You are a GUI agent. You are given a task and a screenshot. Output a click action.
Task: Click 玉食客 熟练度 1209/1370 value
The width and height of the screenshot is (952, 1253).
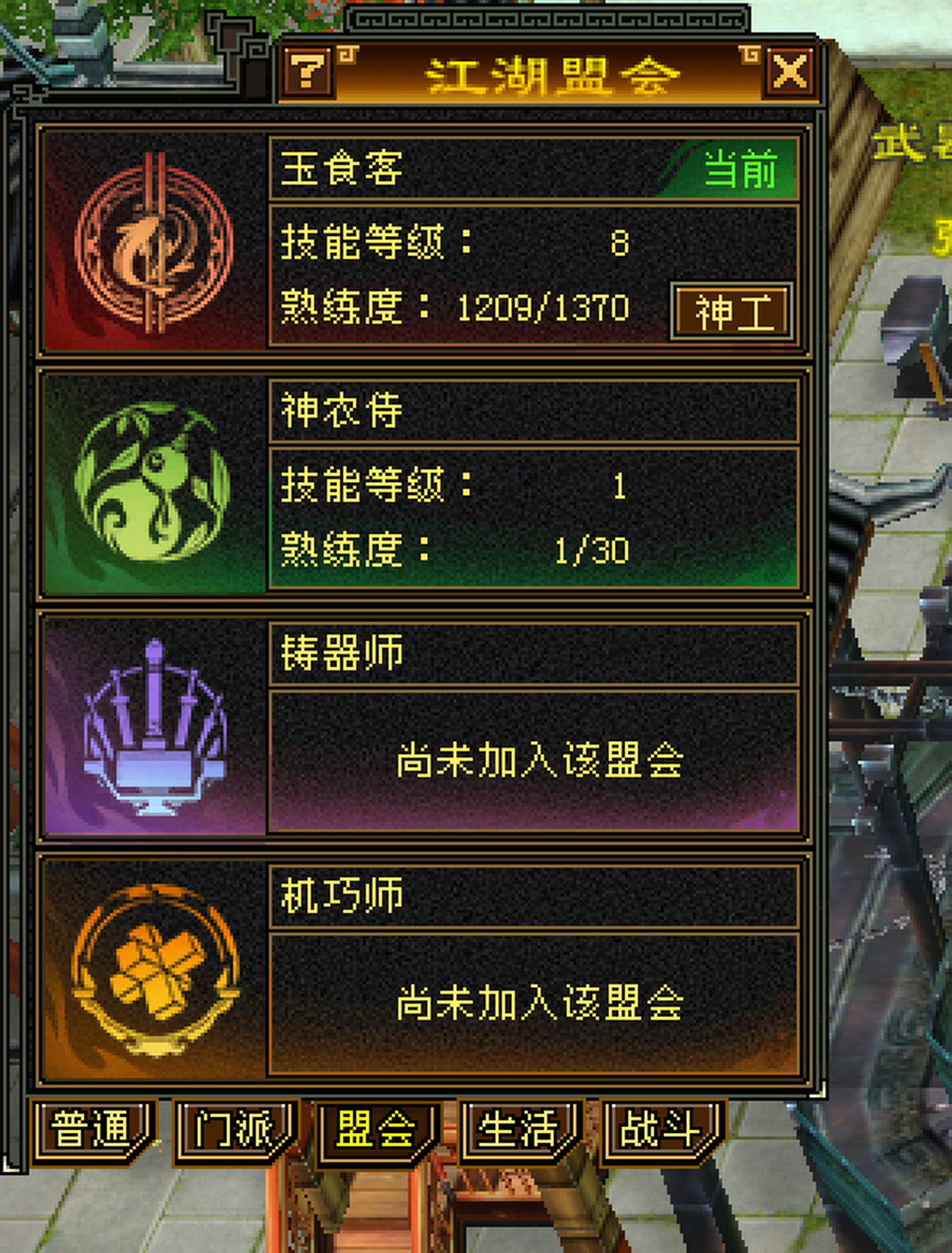click(543, 308)
